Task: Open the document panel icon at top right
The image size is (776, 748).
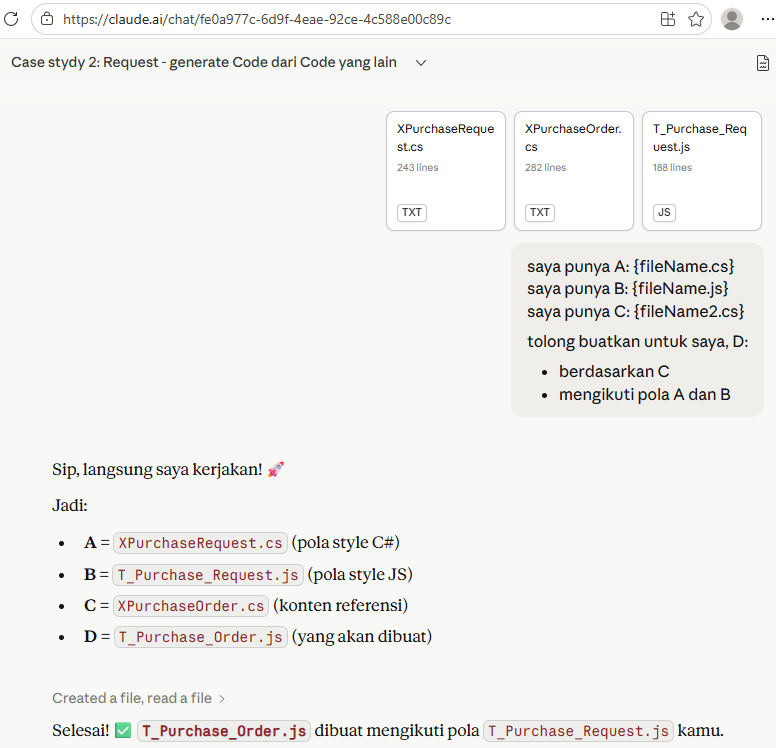Action: click(763, 63)
